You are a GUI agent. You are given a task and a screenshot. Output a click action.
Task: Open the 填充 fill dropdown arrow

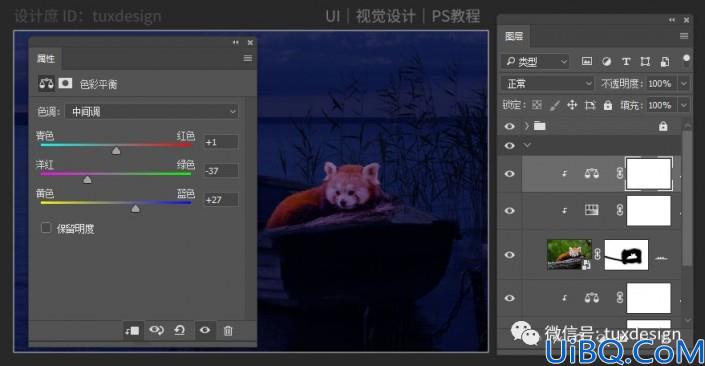tap(684, 105)
